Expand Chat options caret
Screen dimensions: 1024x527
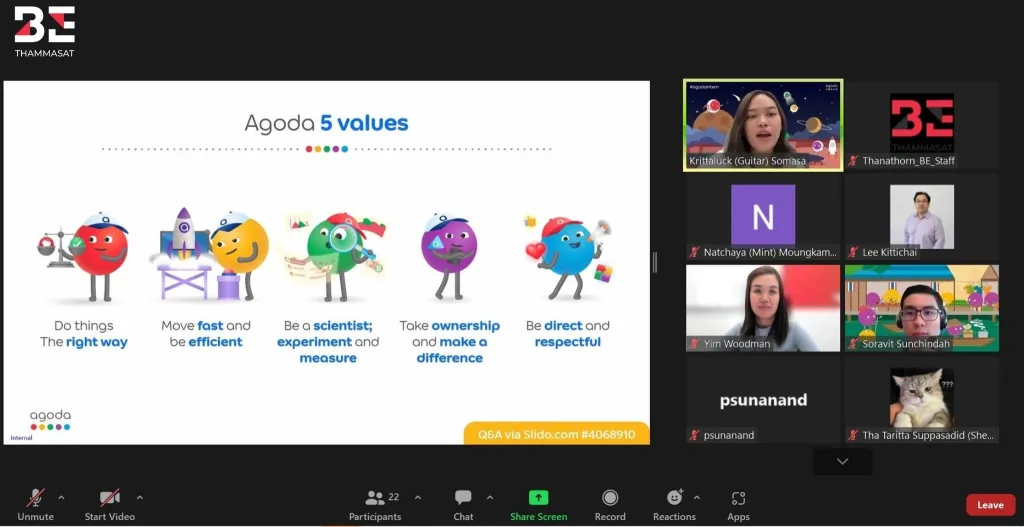[x=490, y=498]
